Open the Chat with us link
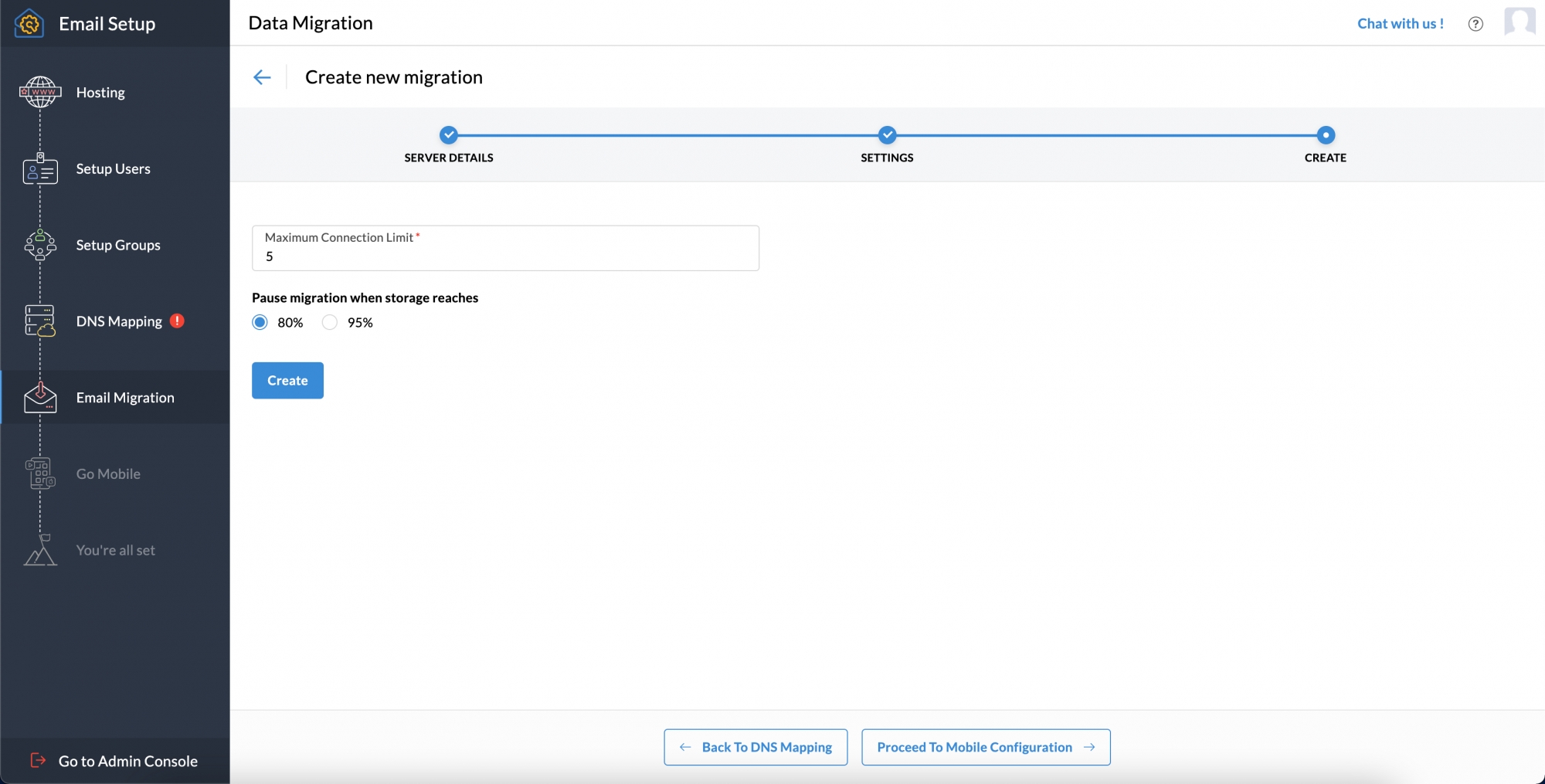Screen dimensions: 1545x784 tap(1401, 23)
